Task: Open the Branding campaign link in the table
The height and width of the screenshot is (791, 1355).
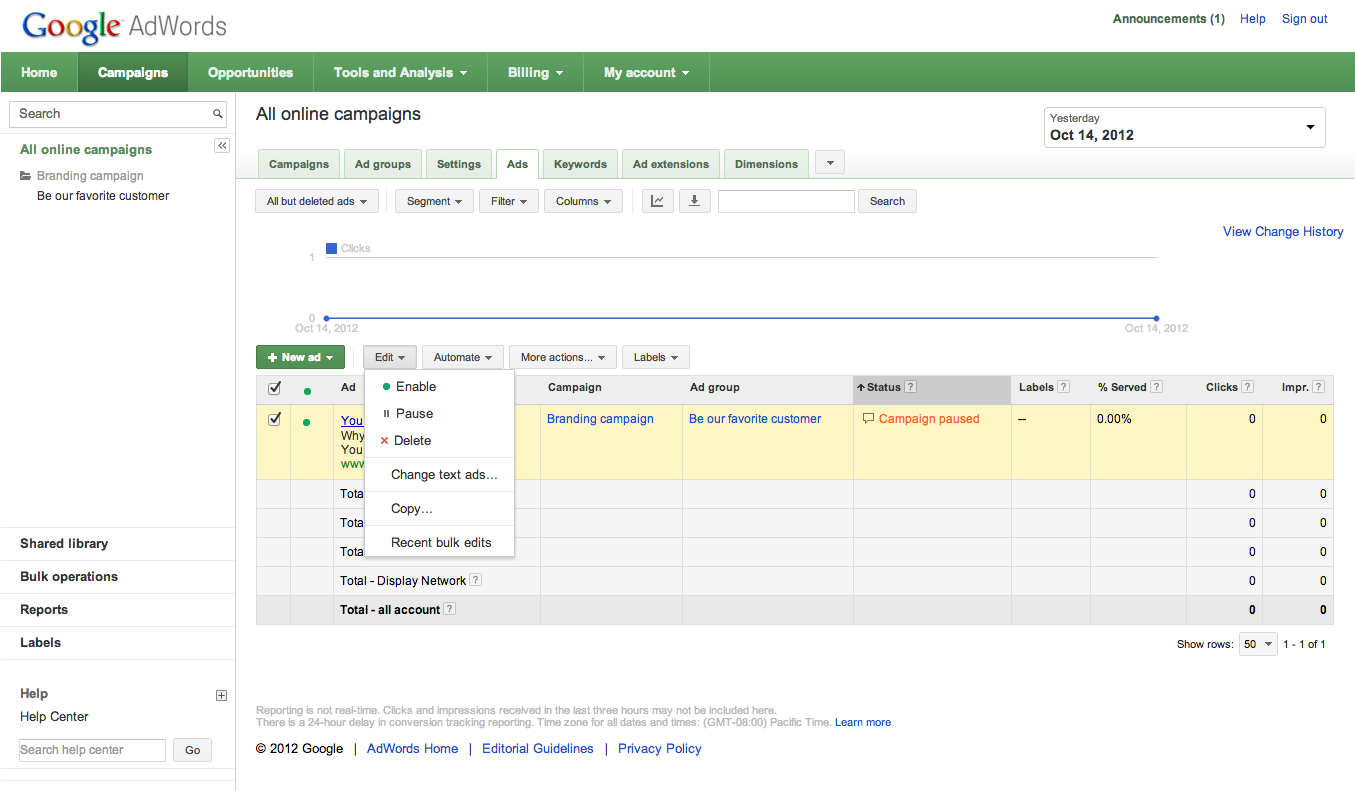Action: (600, 419)
